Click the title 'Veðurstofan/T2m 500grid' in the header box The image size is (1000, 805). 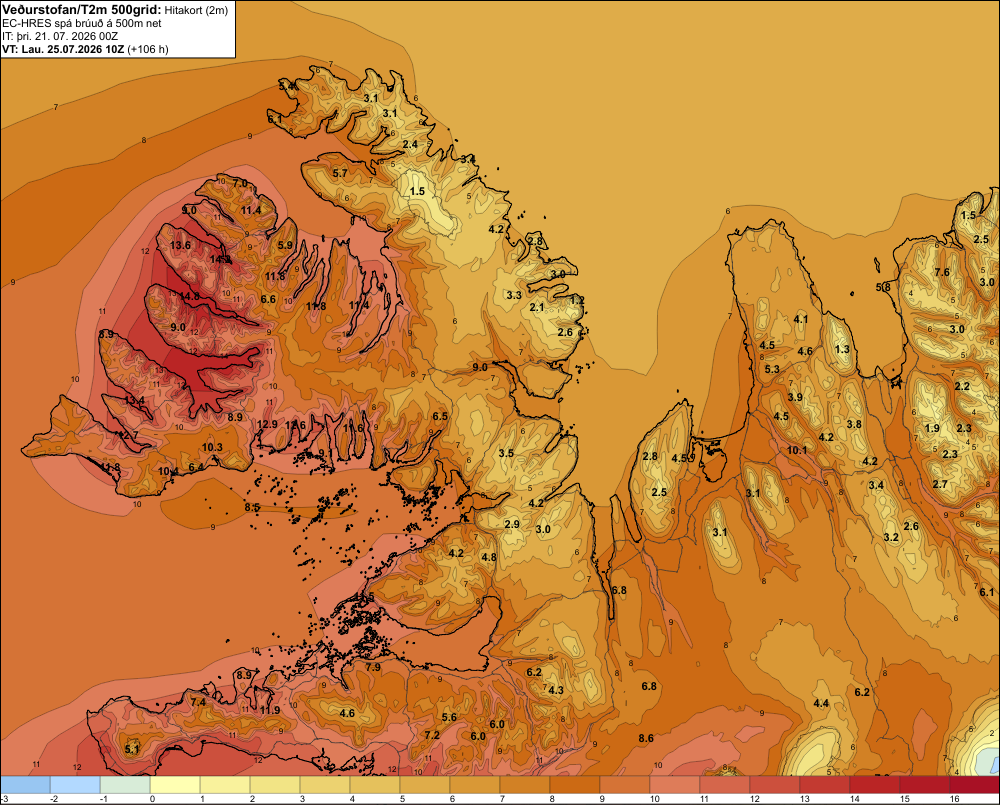pos(82,10)
